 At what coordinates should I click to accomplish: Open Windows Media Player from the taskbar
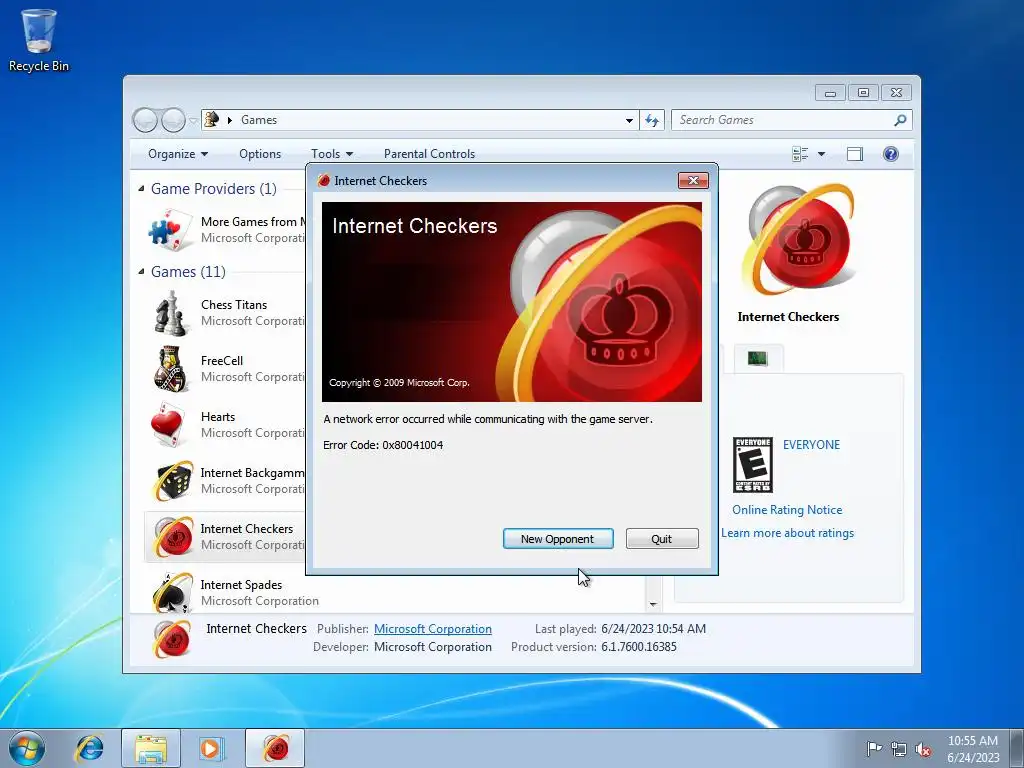coord(212,748)
